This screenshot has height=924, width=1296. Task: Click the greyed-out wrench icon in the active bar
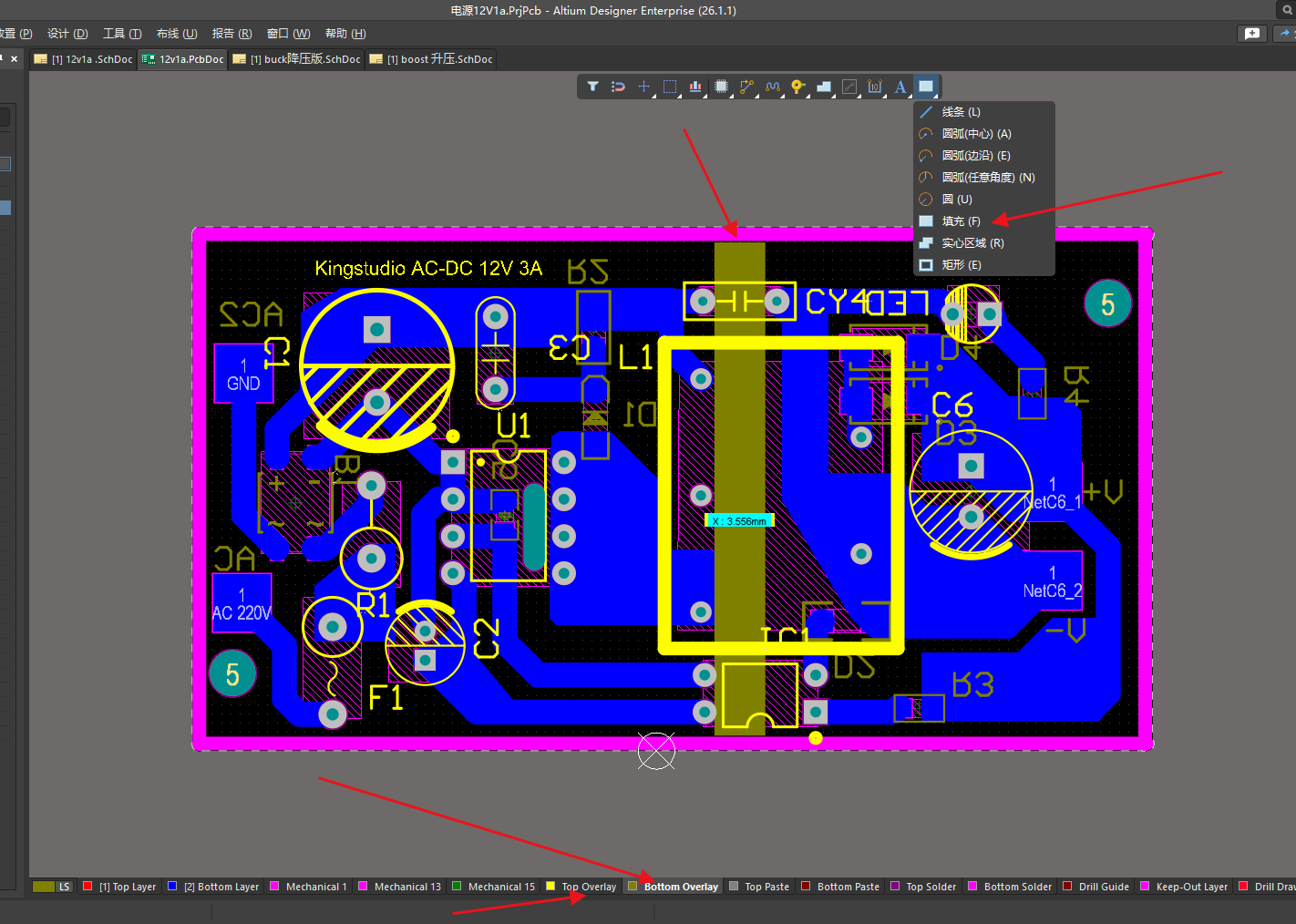pos(849,87)
